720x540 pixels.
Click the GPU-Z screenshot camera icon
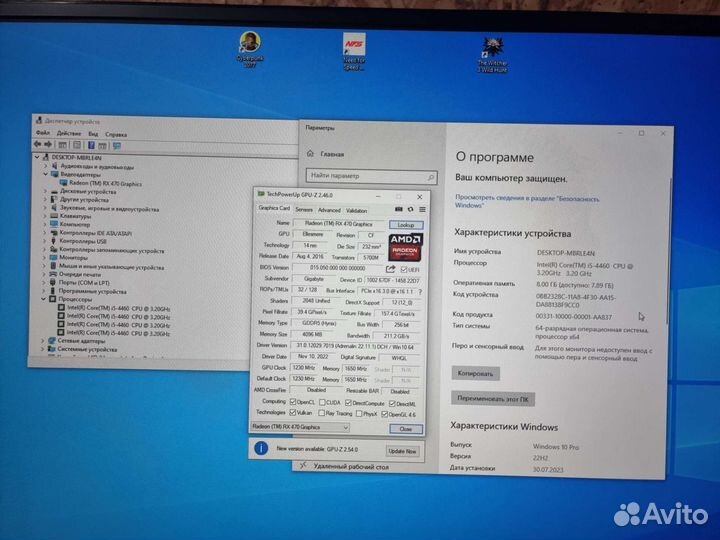399,209
